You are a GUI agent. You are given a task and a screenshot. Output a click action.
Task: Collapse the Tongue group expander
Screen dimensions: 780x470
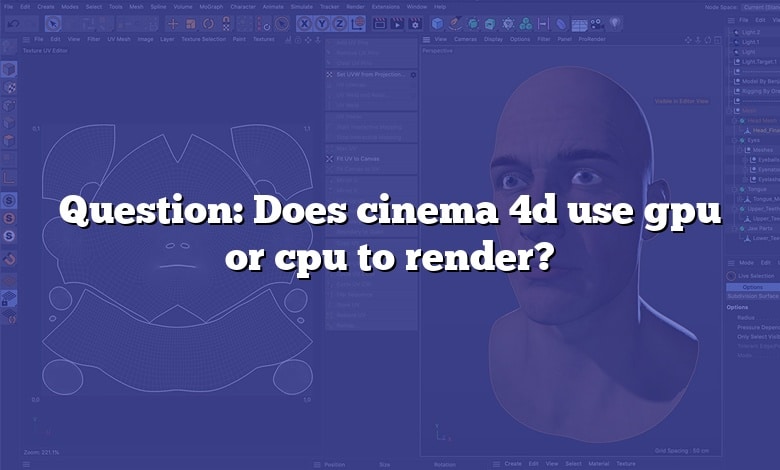point(735,189)
